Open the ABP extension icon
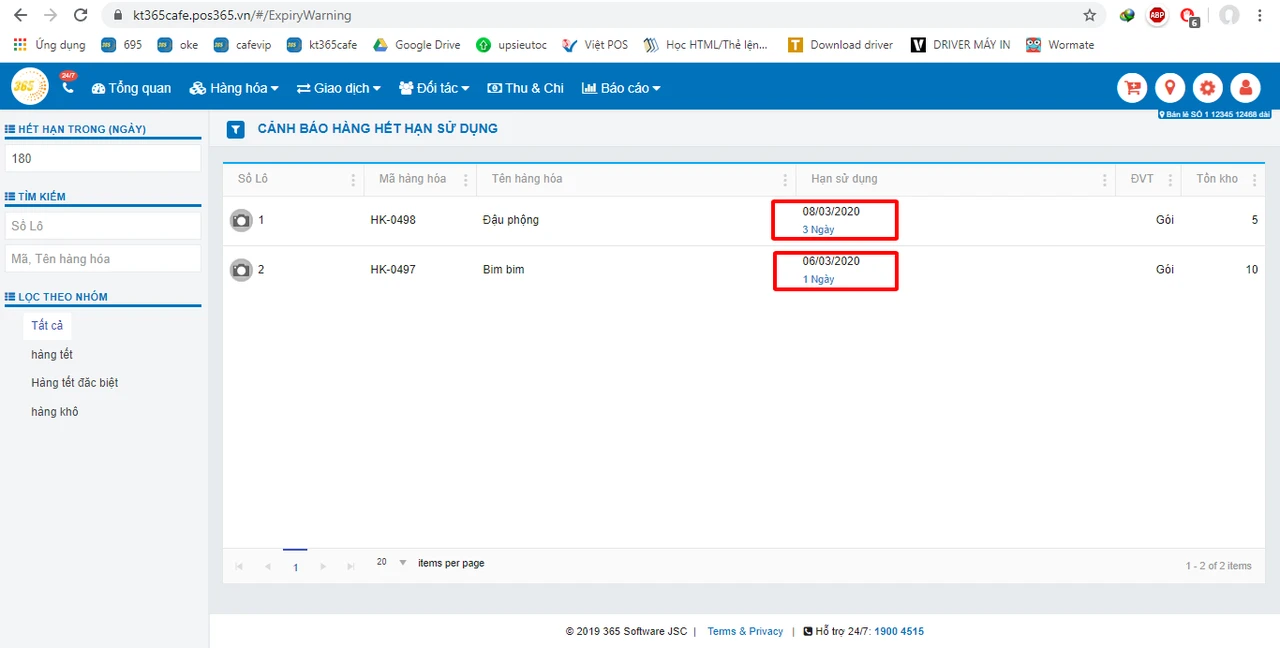The width and height of the screenshot is (1280, 648). tap(1157, 15)
